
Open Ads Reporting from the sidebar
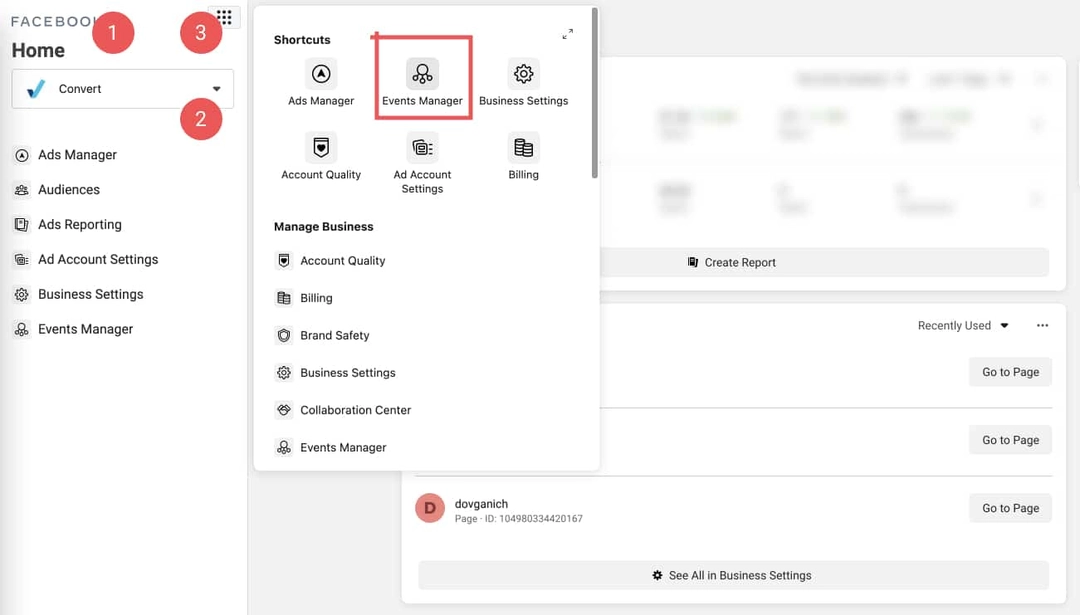[x=79, y=225]
